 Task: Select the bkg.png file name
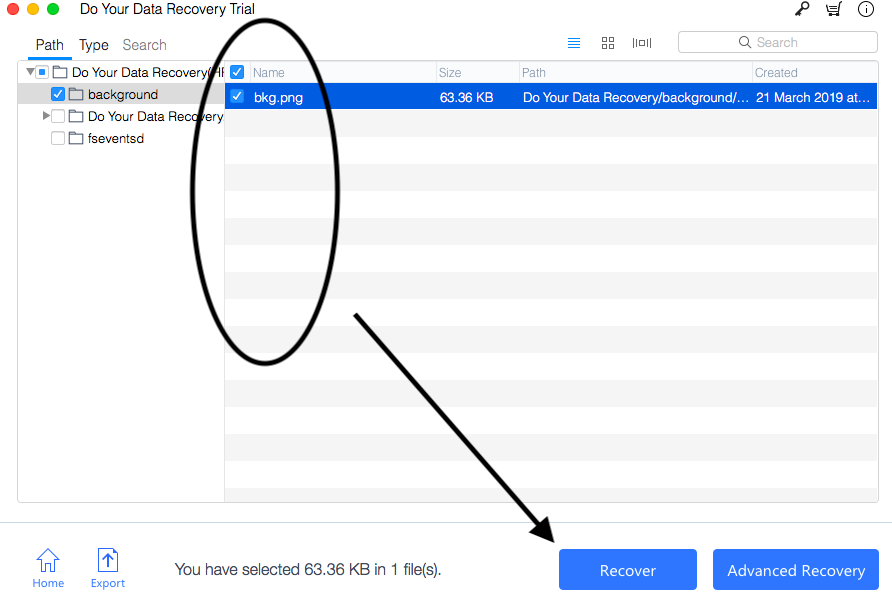click(278, 97)
